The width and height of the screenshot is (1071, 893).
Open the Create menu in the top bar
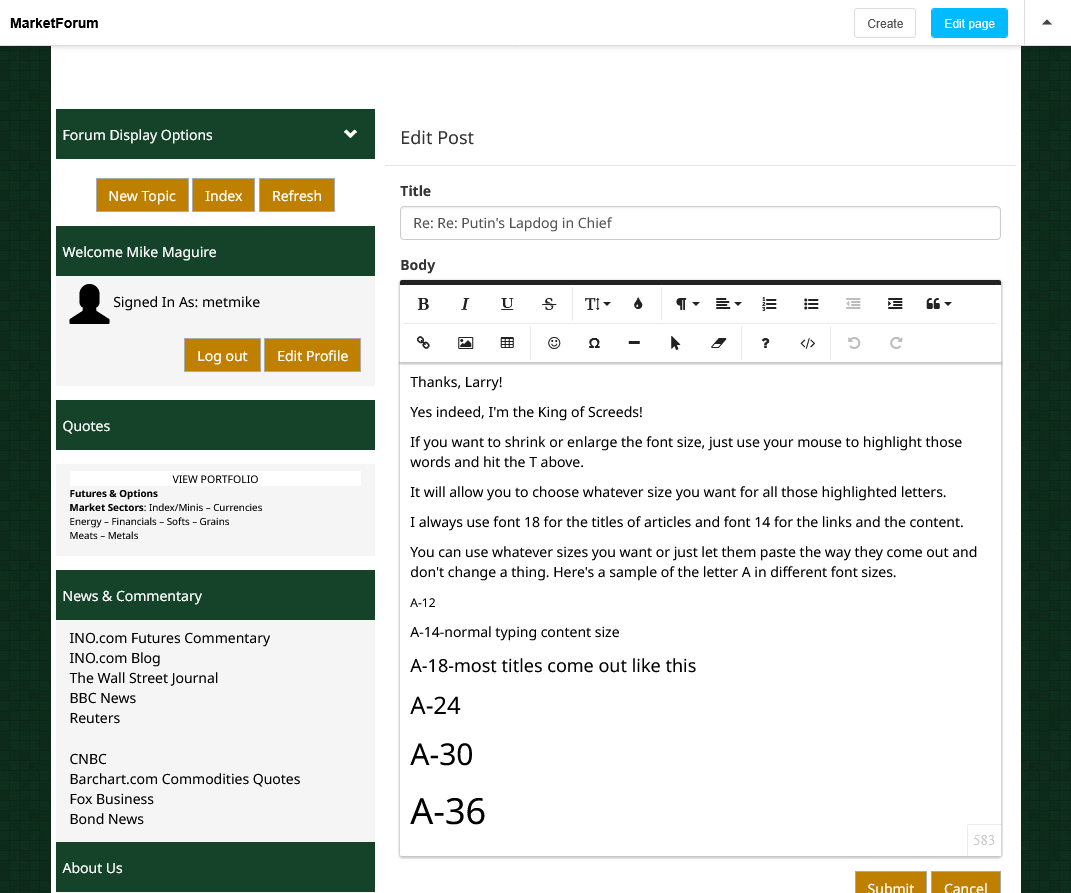click(884, 23)
